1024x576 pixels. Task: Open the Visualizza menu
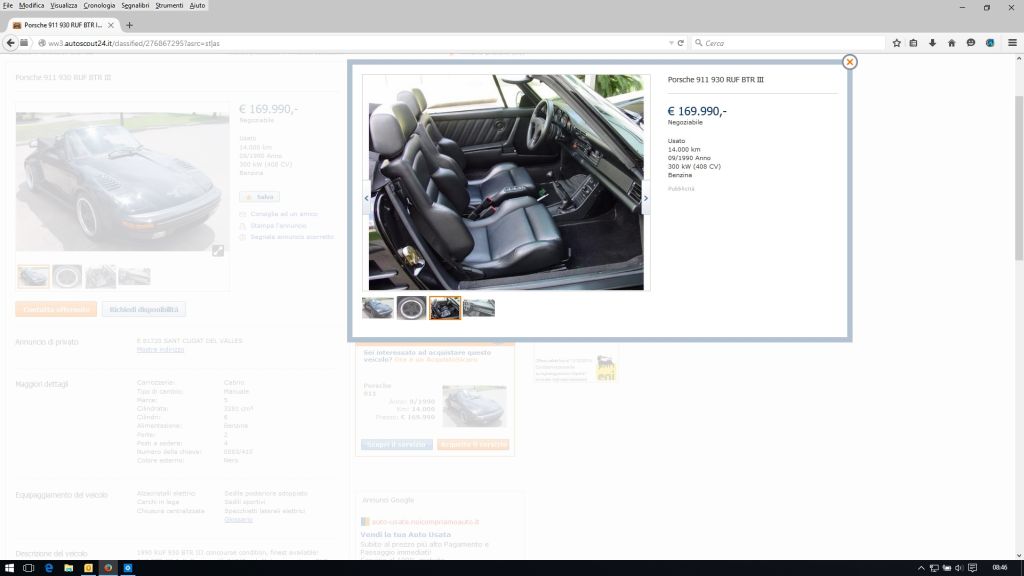[x=64, y=5]
